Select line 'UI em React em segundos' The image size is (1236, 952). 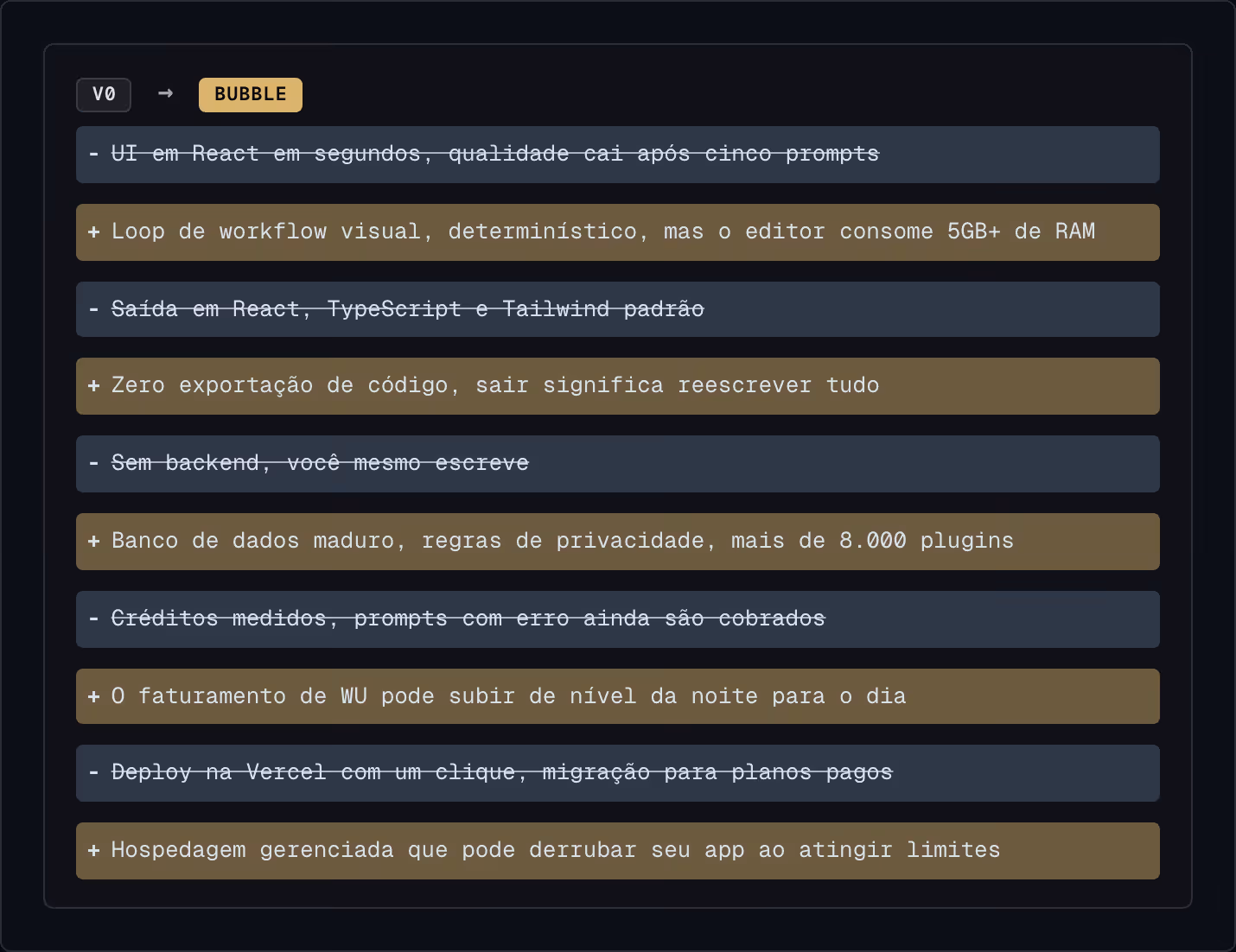(x=618, y=155)
